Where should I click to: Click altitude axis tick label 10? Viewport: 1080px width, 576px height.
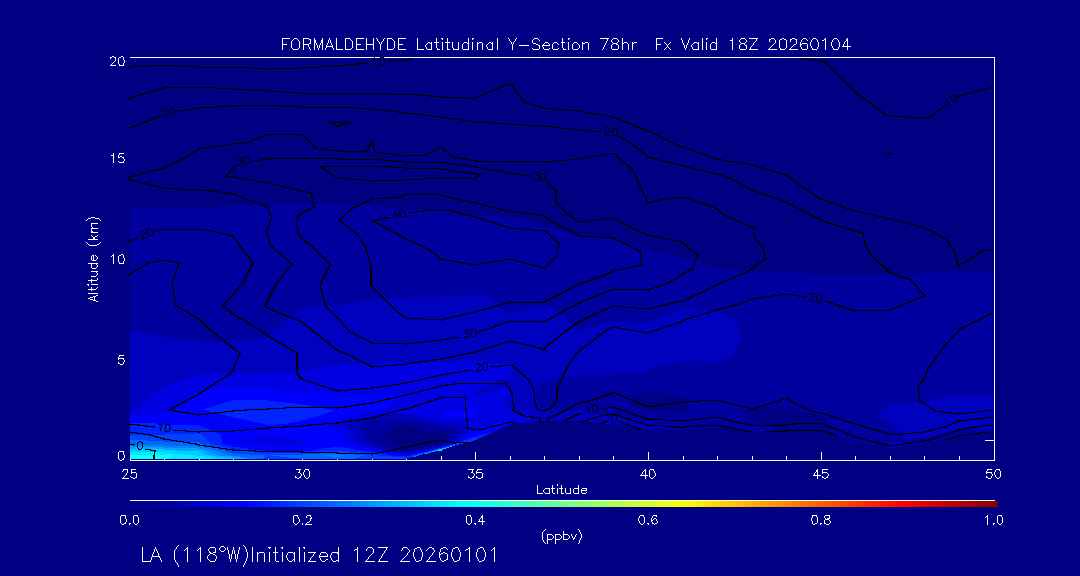(116, 258)
